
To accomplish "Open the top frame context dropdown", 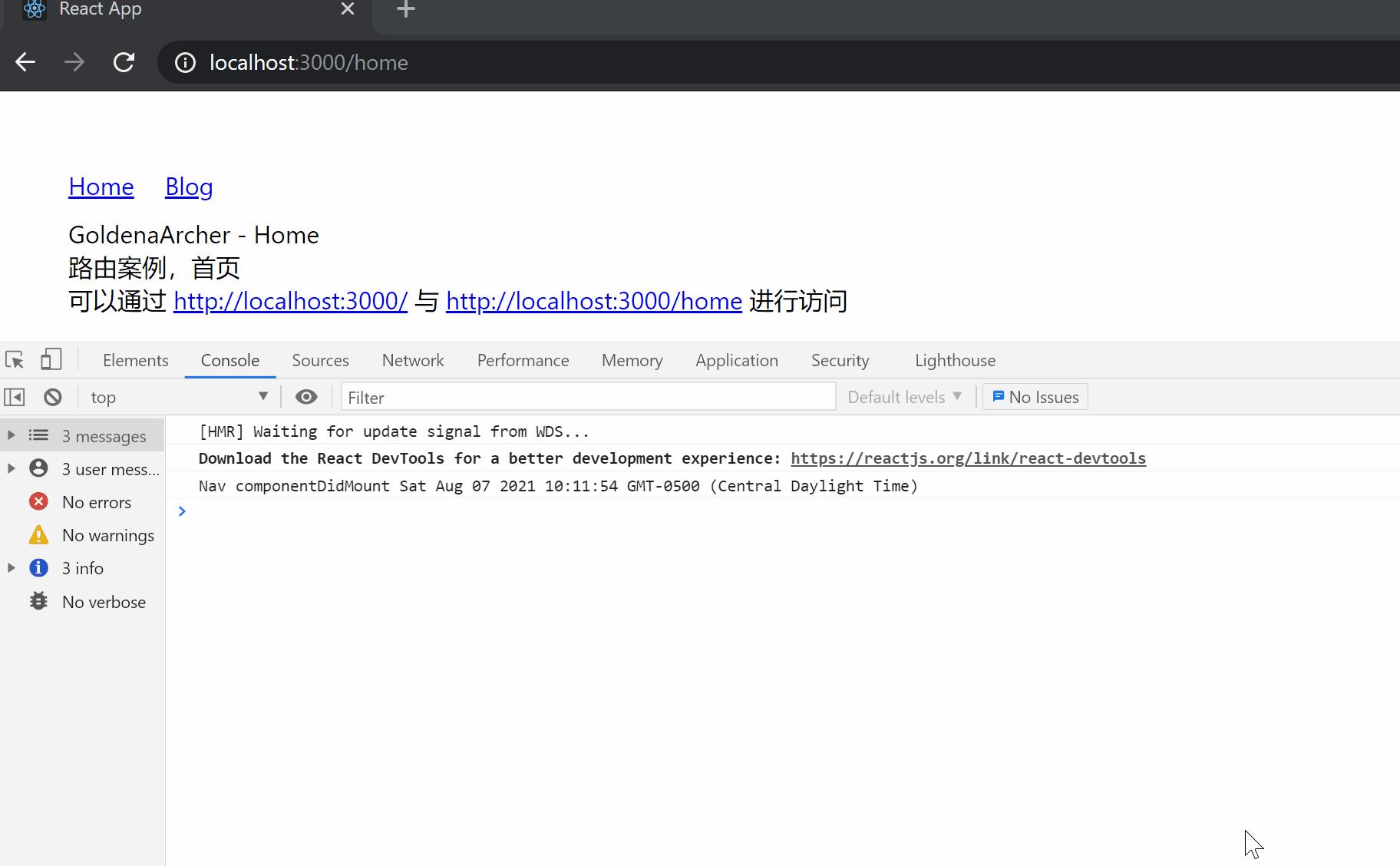I will tap(180, 396).
